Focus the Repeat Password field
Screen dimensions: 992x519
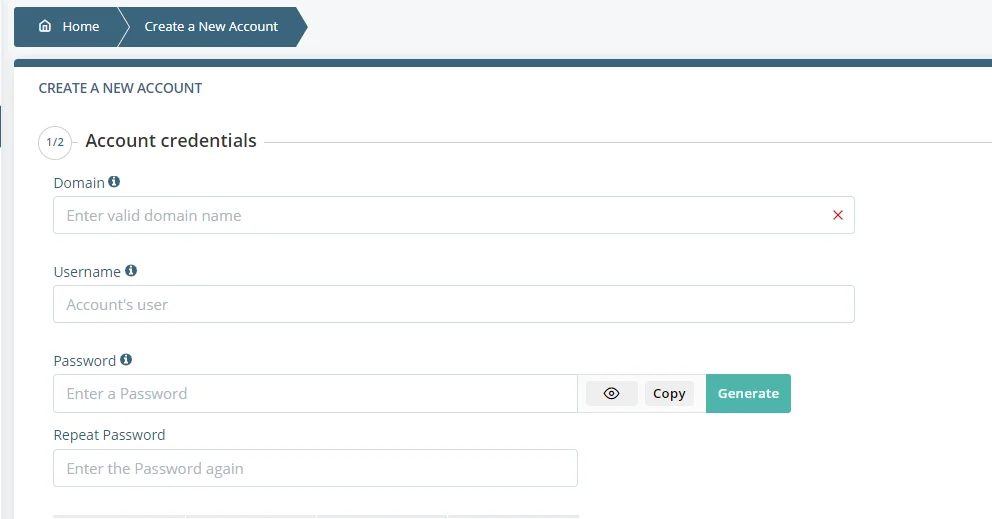point(315,468)
